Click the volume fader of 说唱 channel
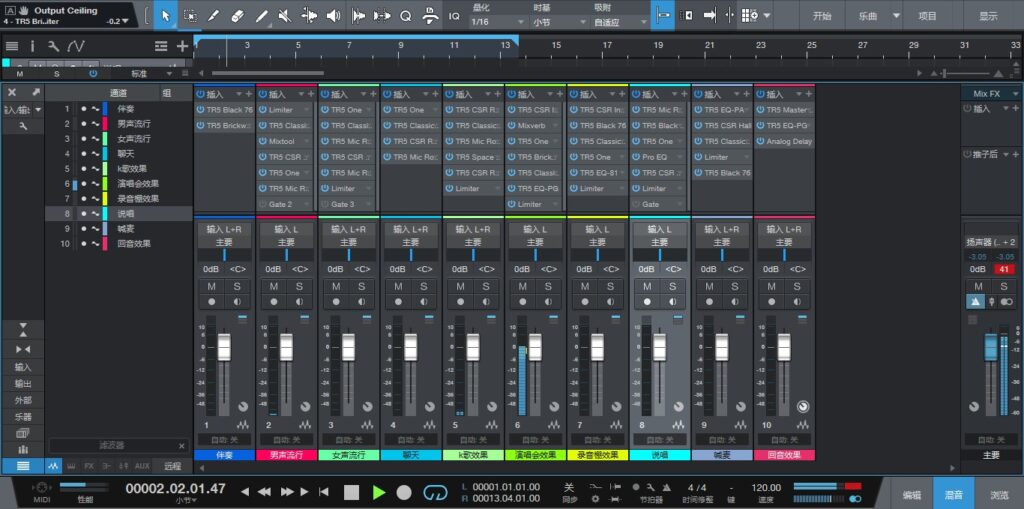 click(659, 346)
